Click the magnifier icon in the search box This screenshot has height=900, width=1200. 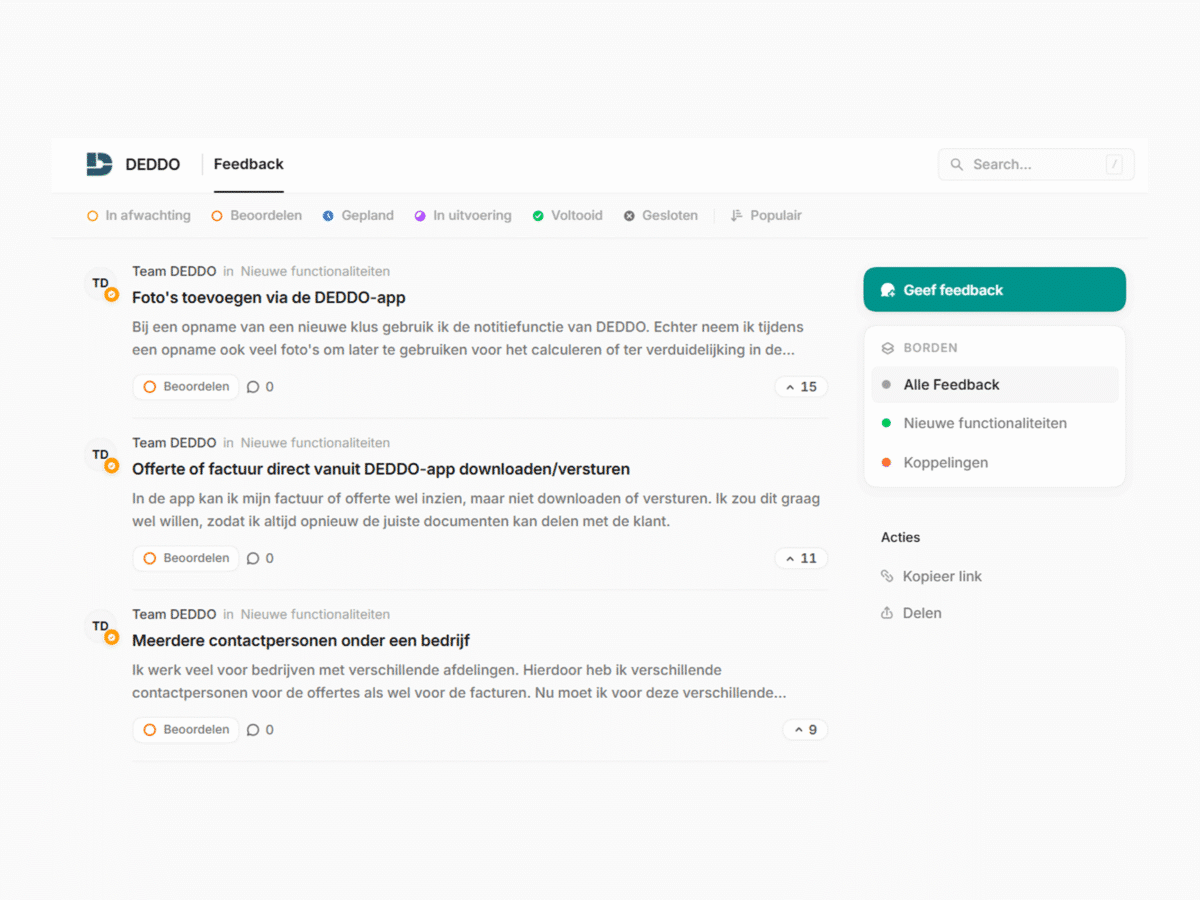coord(957,165)
